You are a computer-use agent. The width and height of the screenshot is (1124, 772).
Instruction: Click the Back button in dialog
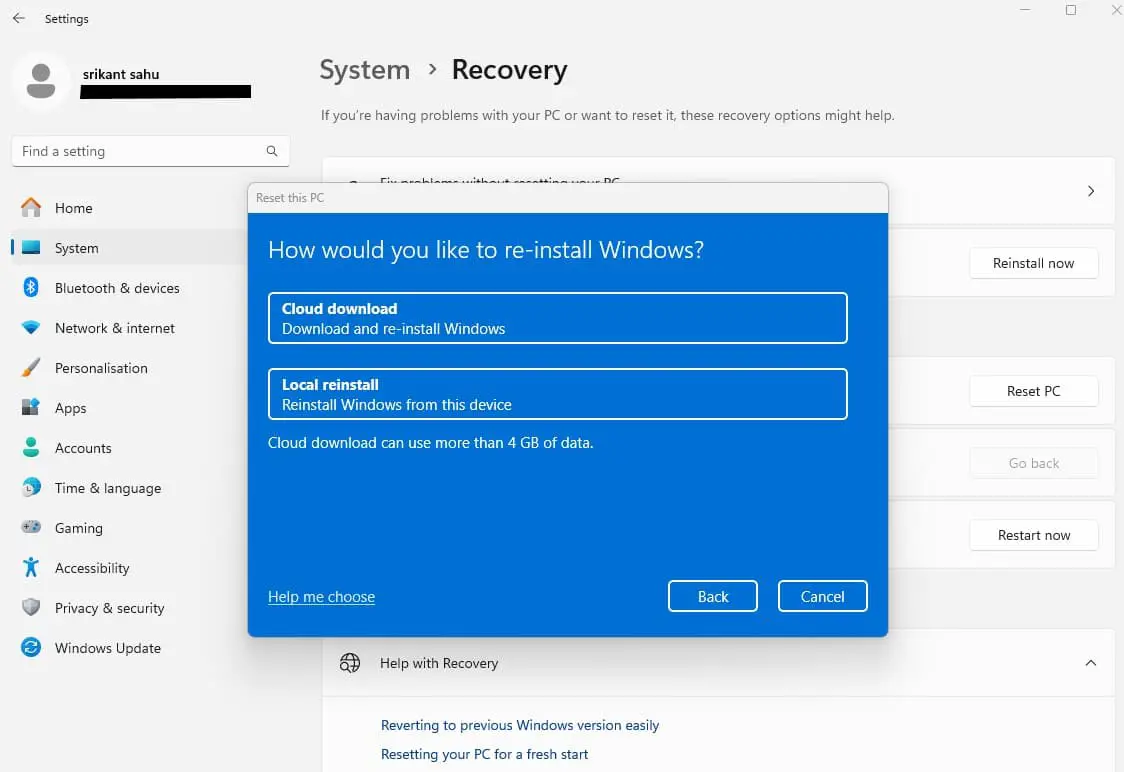[713, 596]
